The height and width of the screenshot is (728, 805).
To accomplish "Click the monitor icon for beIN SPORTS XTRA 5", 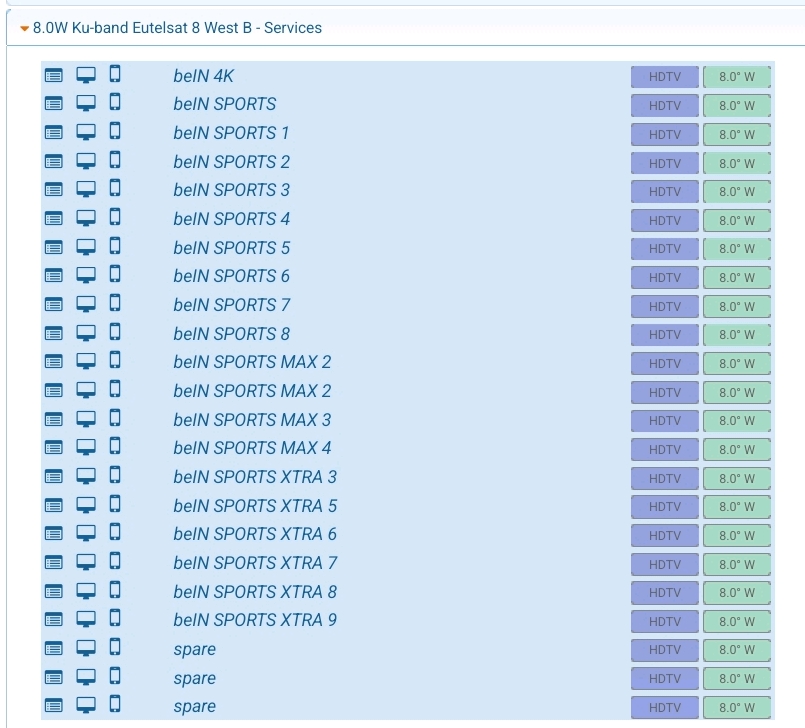I will click(x=86, y=505).
